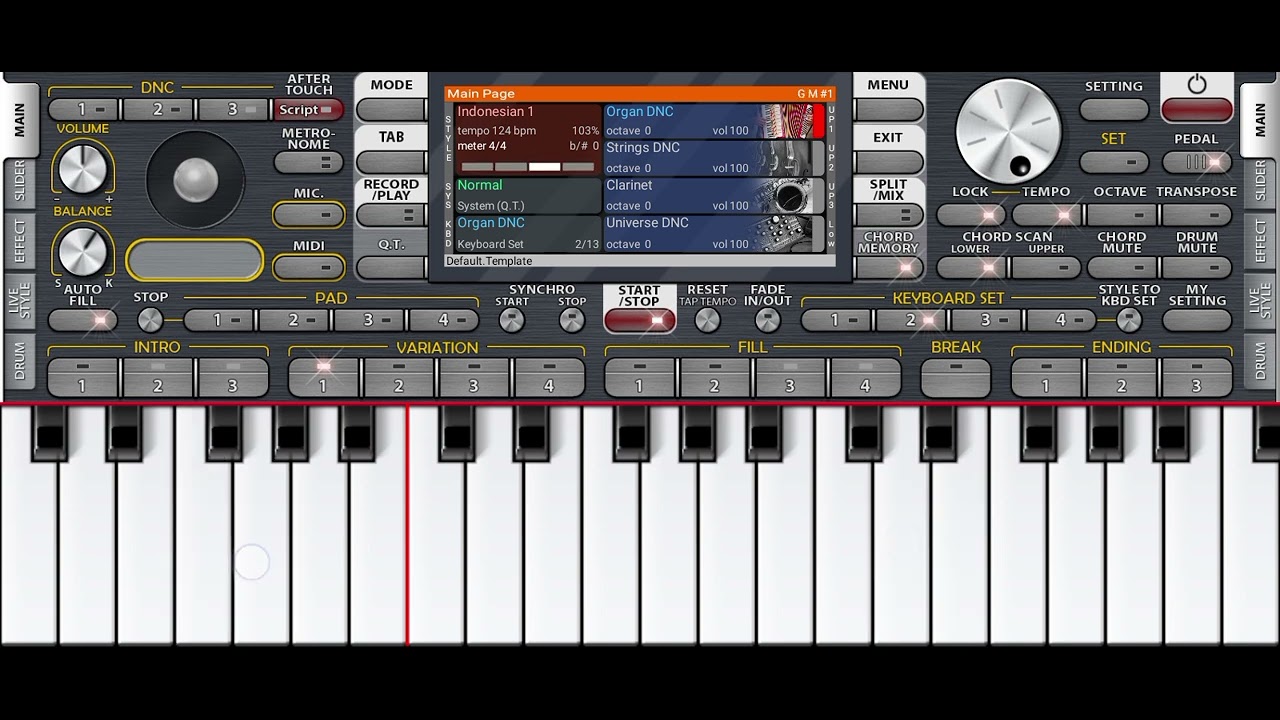Select the right Drum side tab

coord(1260,361)
